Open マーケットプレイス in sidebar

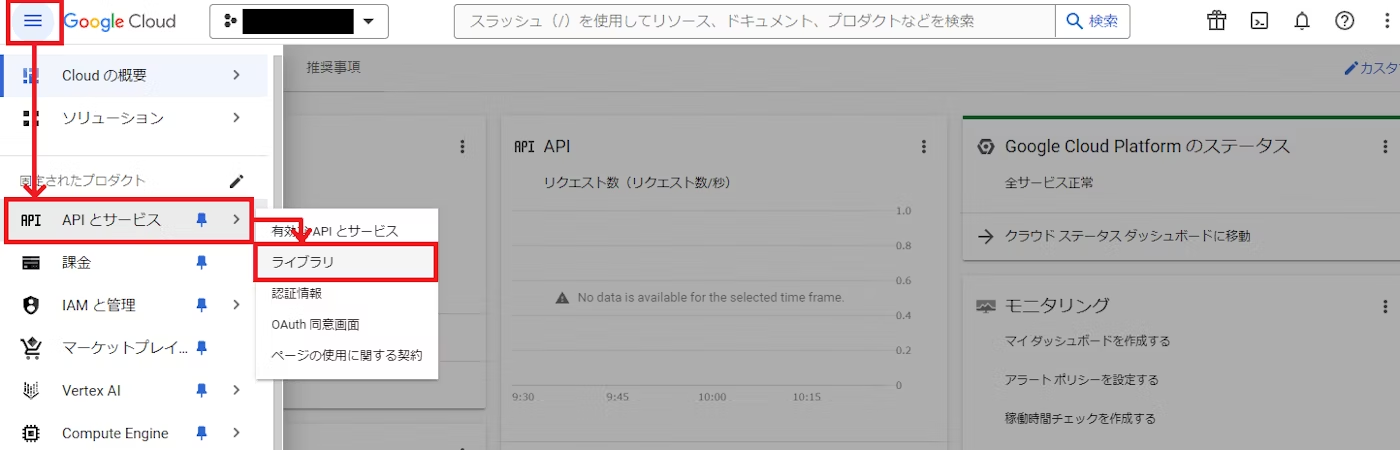click(x=134, y=348)
